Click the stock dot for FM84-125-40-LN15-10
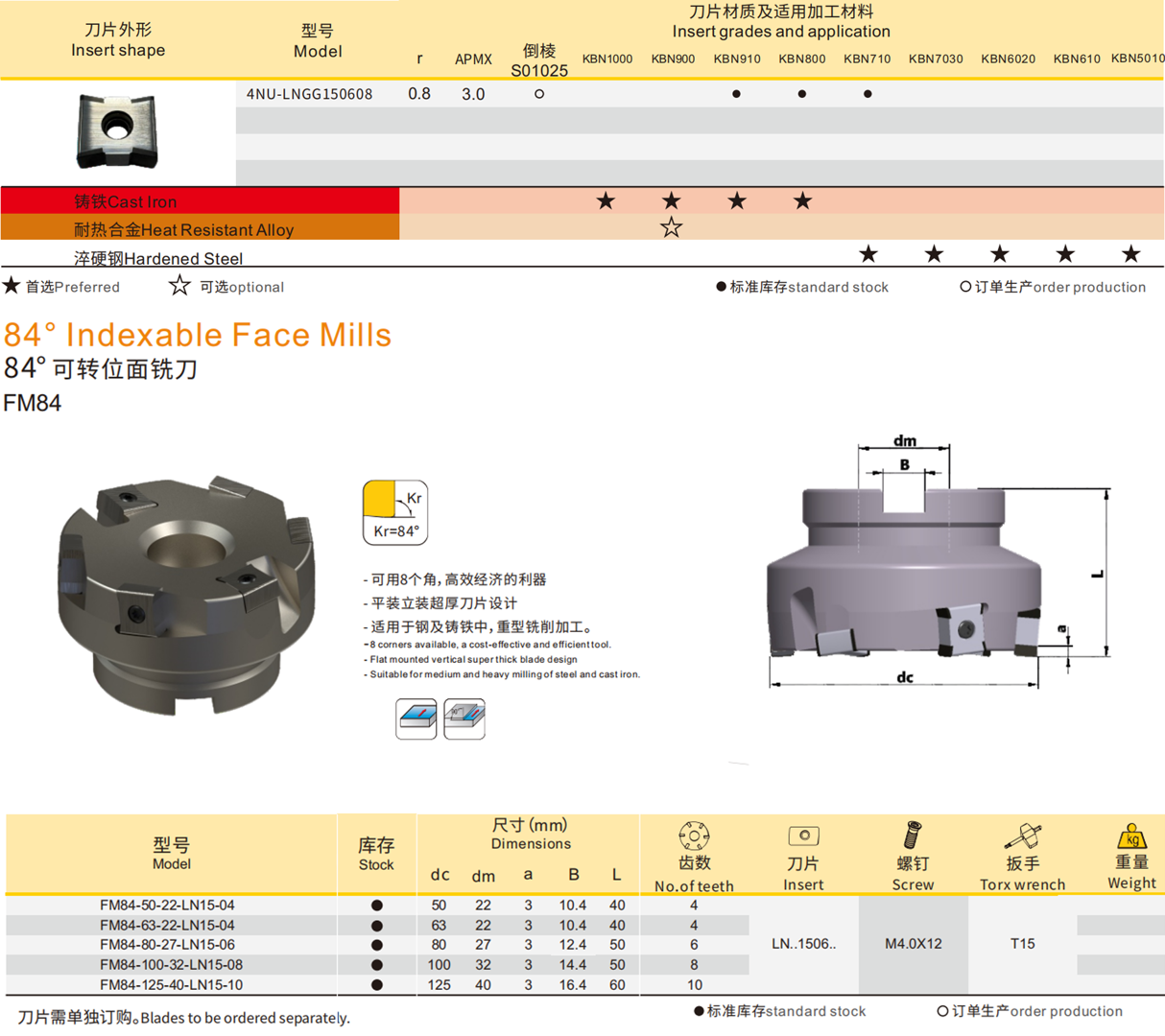This screenshot has height=1036, width=1165. point(377,985)
